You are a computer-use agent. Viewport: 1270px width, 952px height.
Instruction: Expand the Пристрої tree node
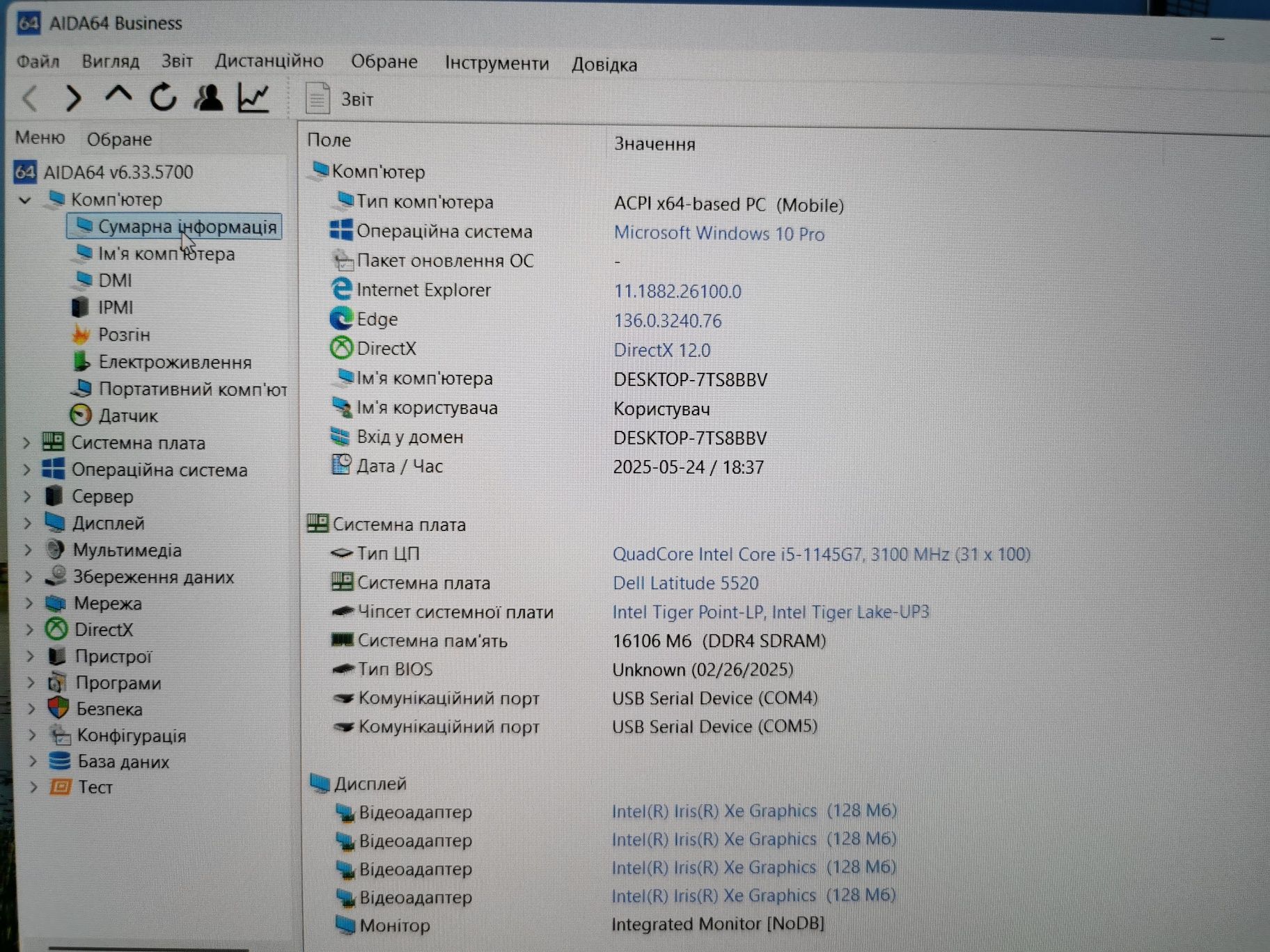coord(30,656)
